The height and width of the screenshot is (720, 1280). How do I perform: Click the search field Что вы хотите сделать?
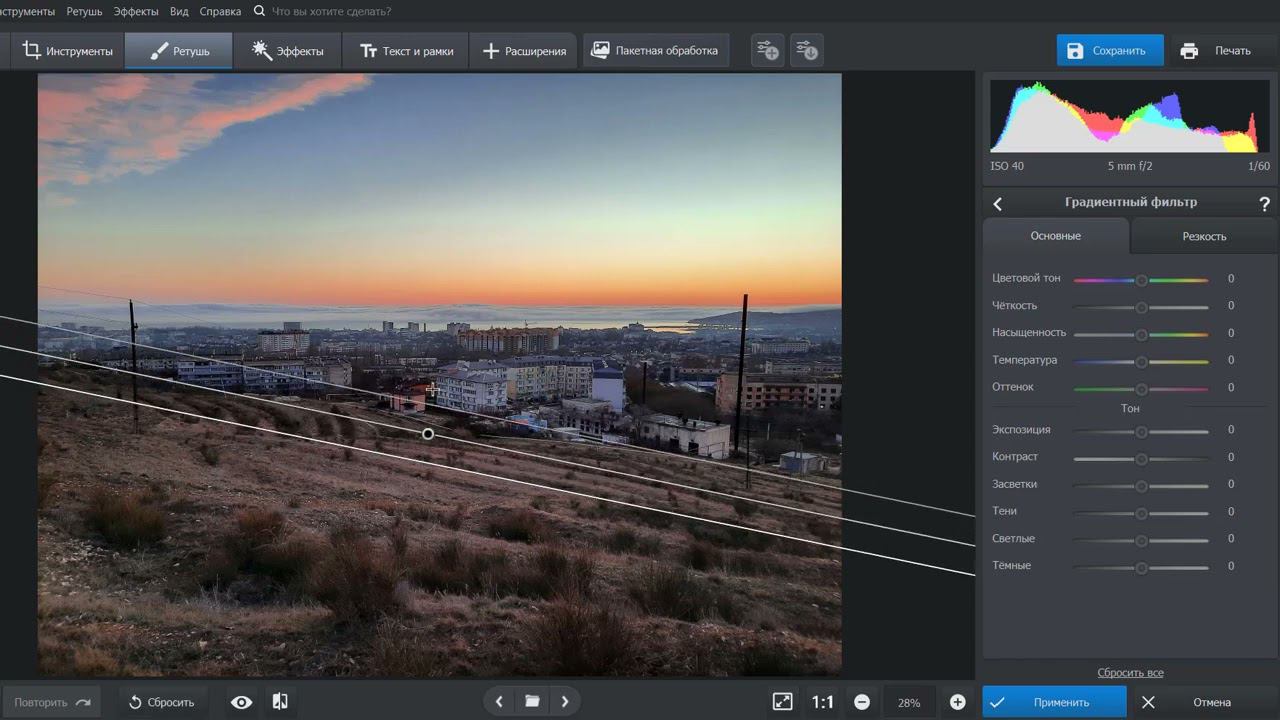point(330,12)
